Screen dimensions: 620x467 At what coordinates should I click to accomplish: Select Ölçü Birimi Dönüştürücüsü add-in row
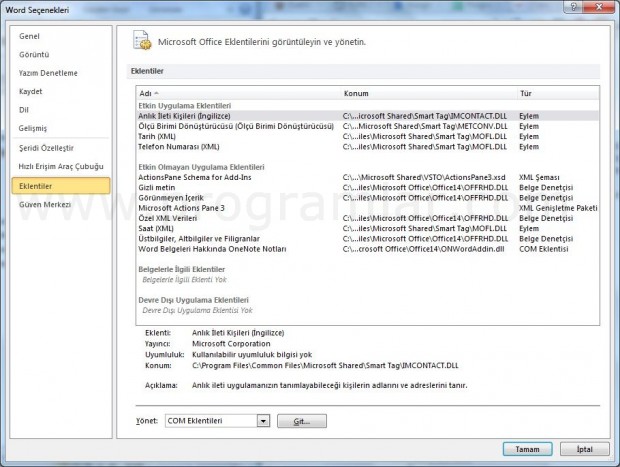367,126
